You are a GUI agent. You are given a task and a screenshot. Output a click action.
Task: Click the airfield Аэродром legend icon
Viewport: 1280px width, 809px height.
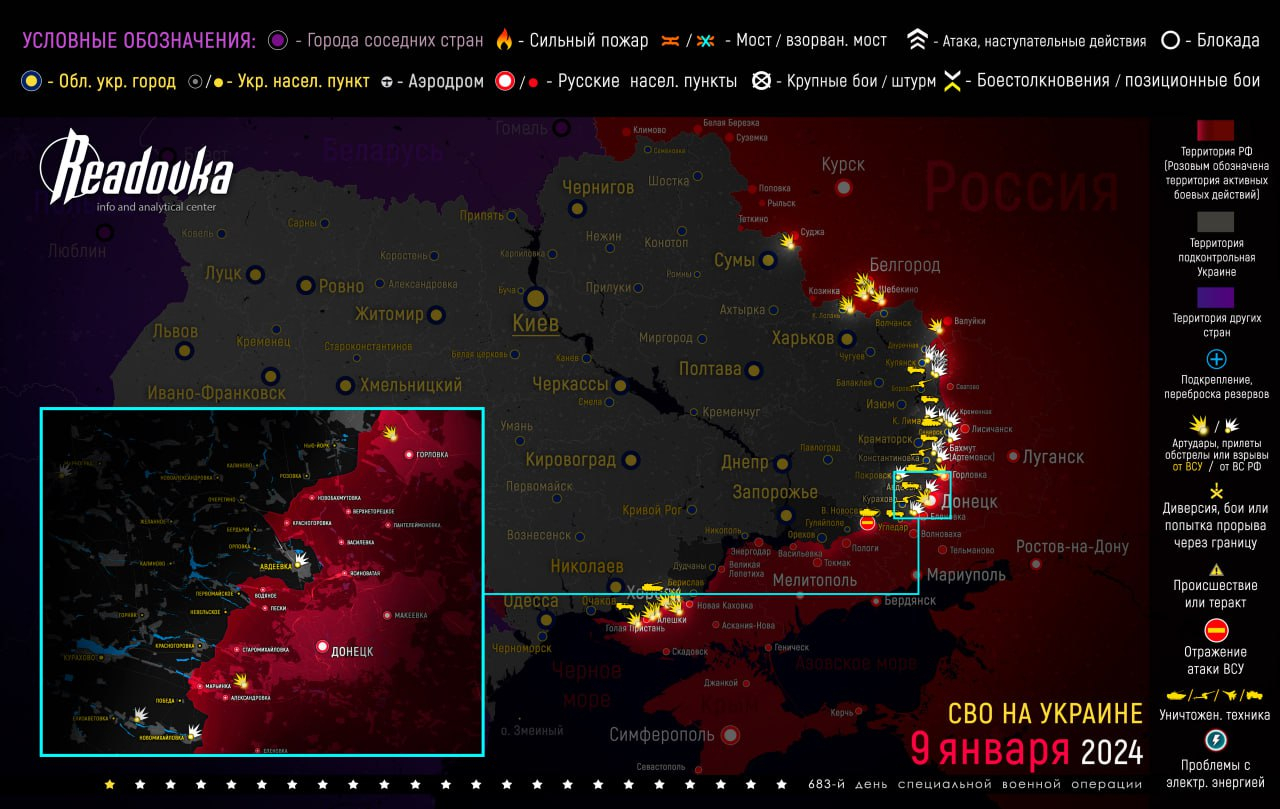coord(386,82)
